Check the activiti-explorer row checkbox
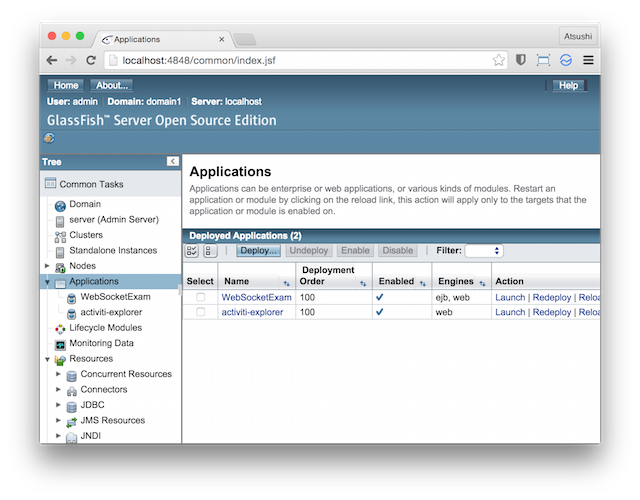The width and height of the screenshot is (640, 500). [x=200, y=312]
